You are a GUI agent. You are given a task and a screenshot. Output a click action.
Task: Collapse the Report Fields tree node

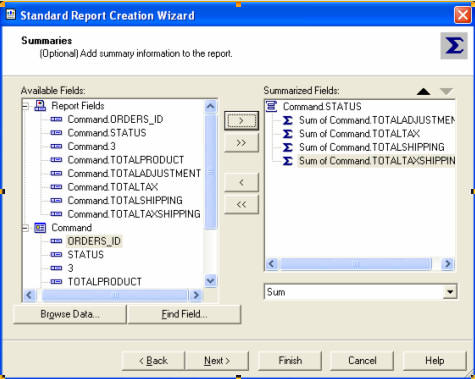coord(25,106)
